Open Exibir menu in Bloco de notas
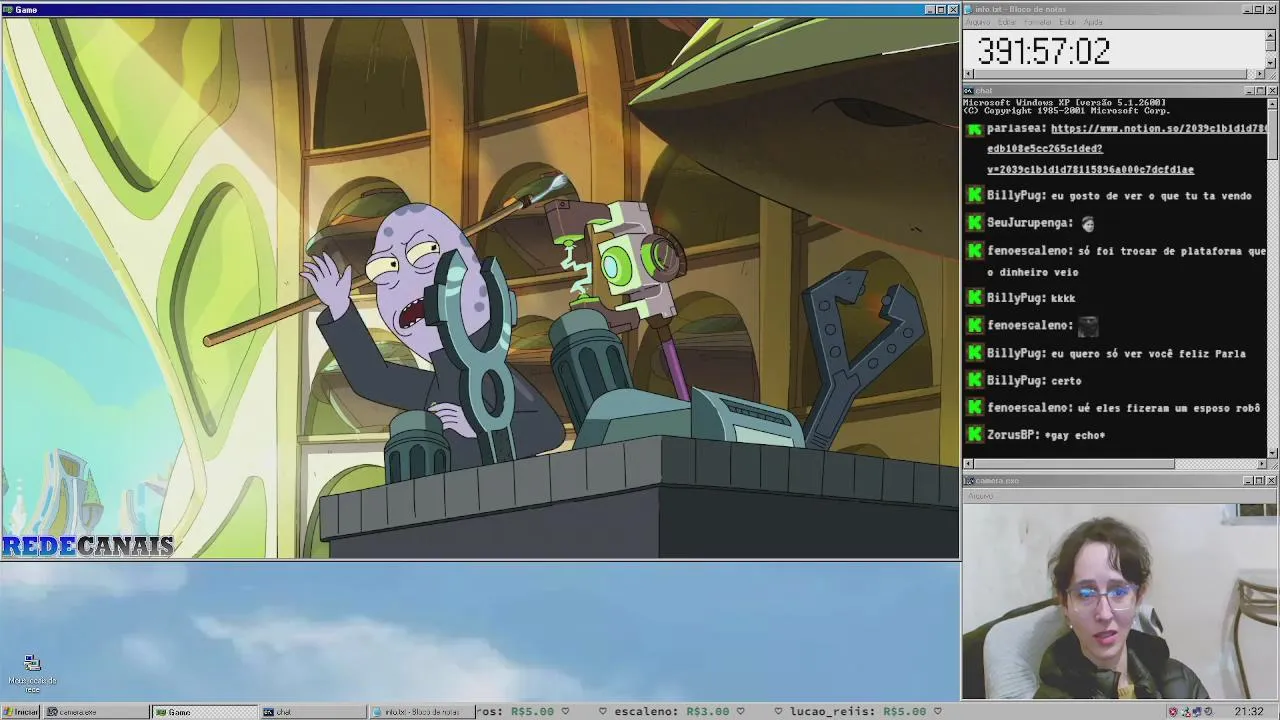Viewport: 1280px width, 720px height. point(1068,22)
